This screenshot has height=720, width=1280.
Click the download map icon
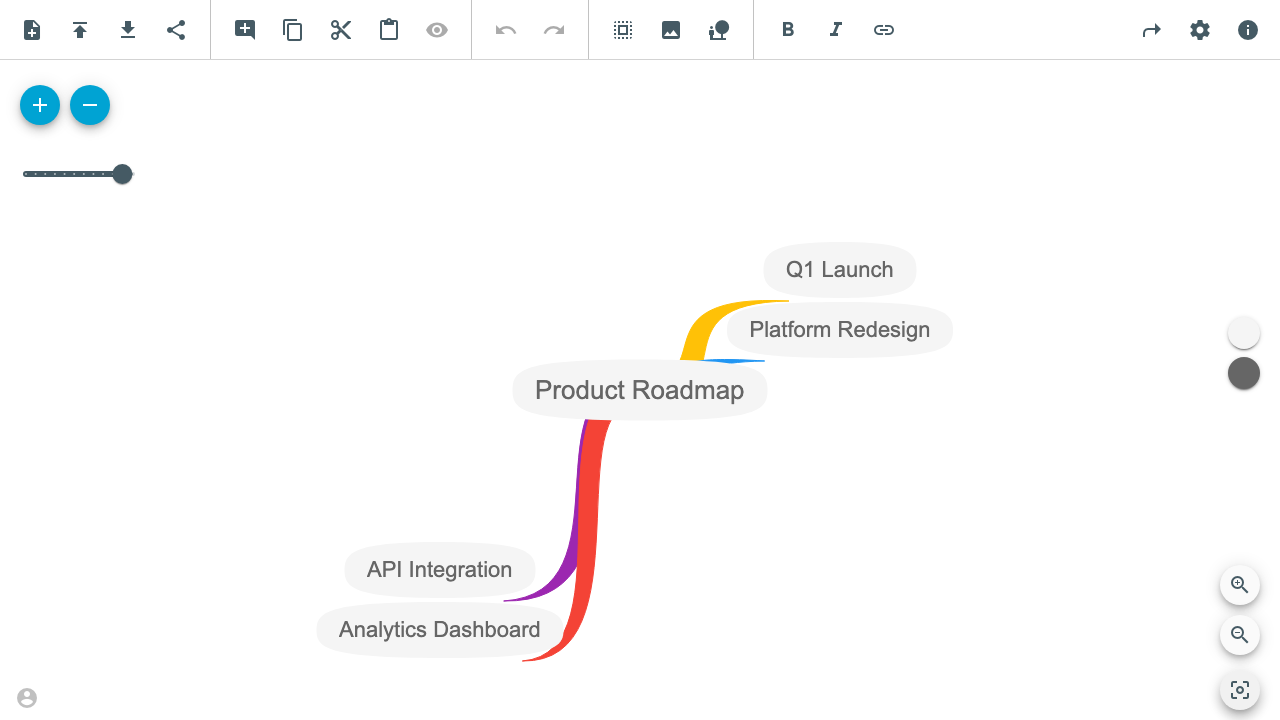coord(128,30)
